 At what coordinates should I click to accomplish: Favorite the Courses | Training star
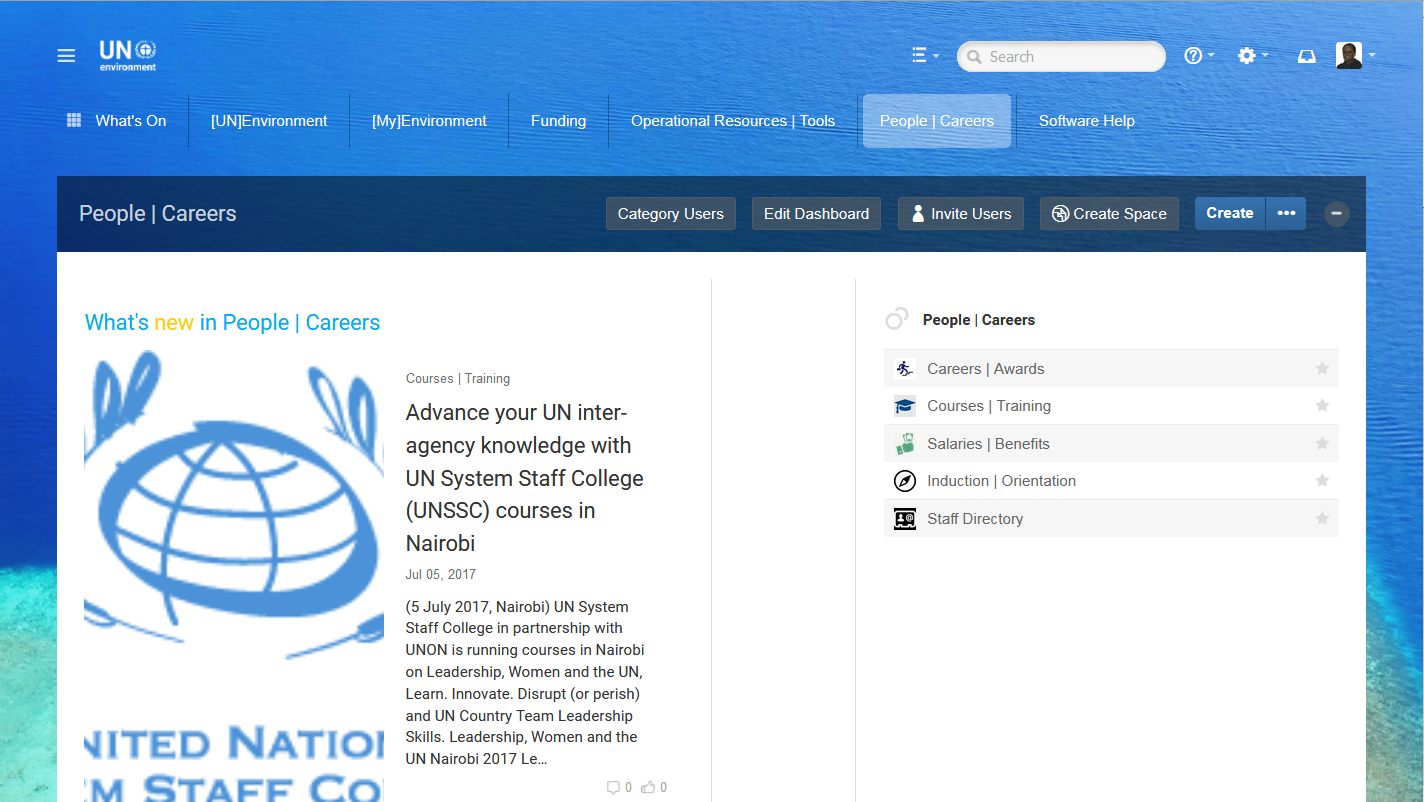click(x=1322, y=405)
